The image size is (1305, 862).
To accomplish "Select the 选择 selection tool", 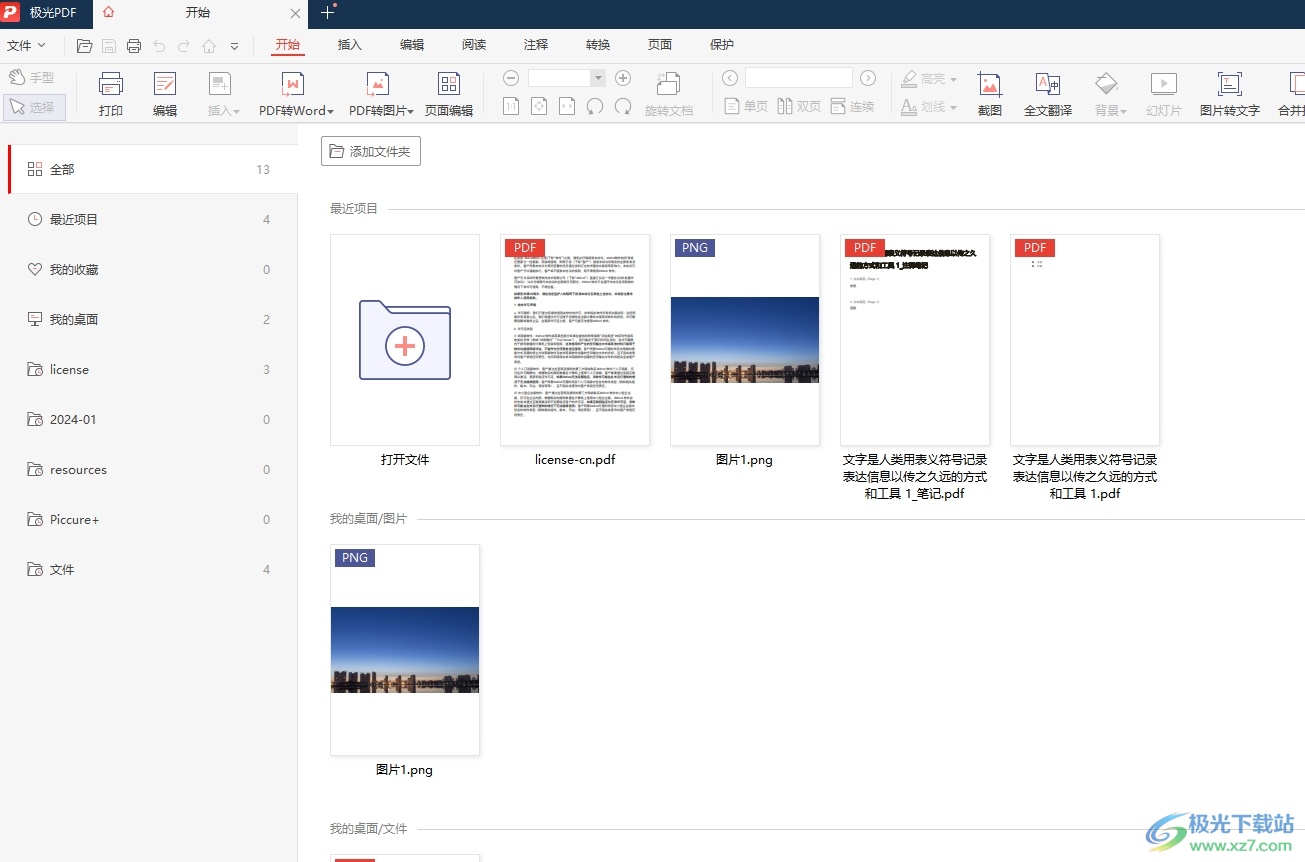I will (x=35, y=107).
